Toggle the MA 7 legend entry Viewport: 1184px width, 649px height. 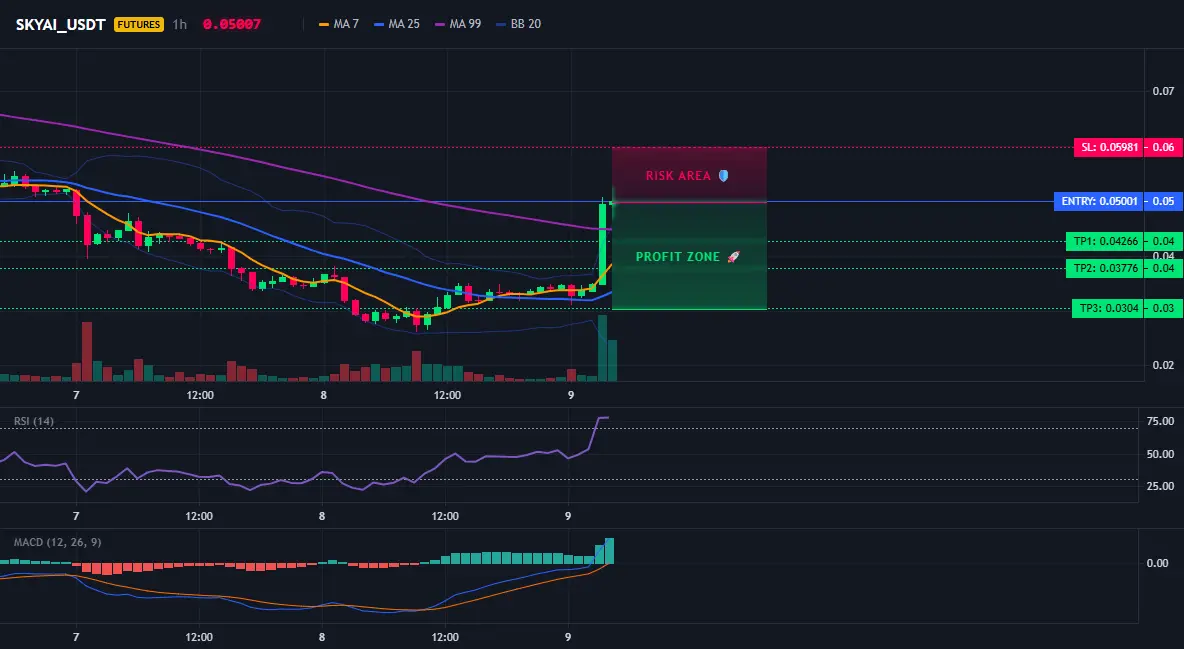pos(339,24)
